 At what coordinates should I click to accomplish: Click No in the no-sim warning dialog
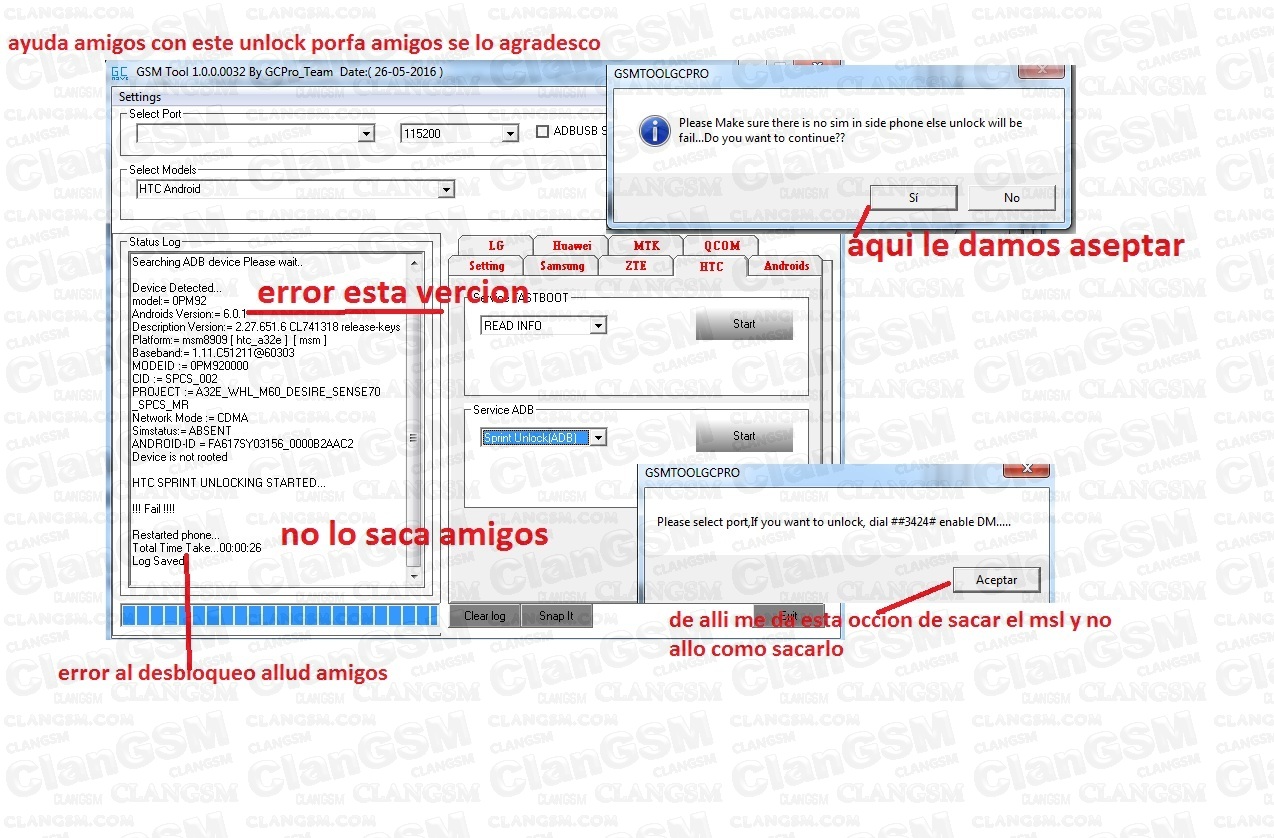point(1012,198)
